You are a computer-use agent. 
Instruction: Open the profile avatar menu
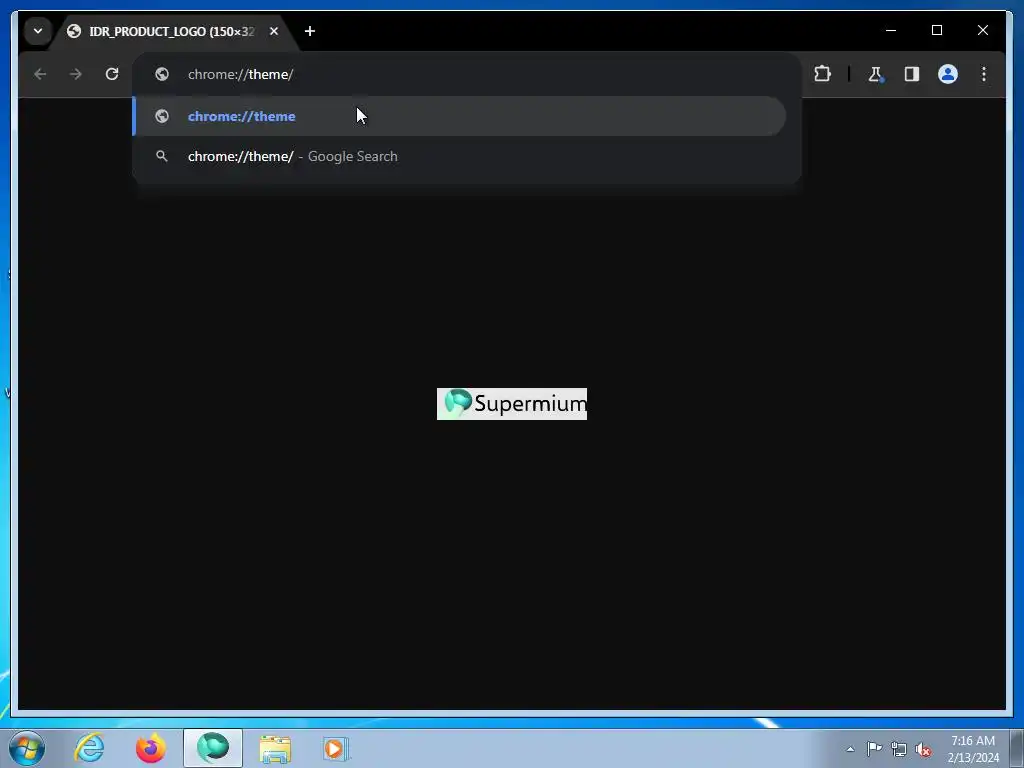coord(948,74)
